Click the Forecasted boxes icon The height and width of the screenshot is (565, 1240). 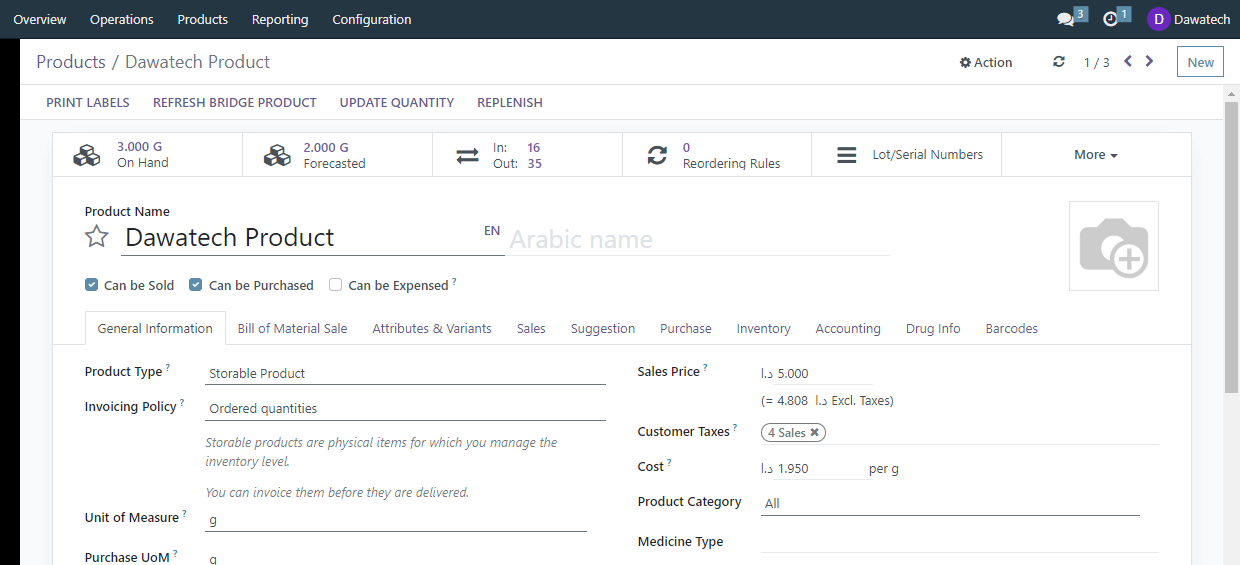pos(277,155)
